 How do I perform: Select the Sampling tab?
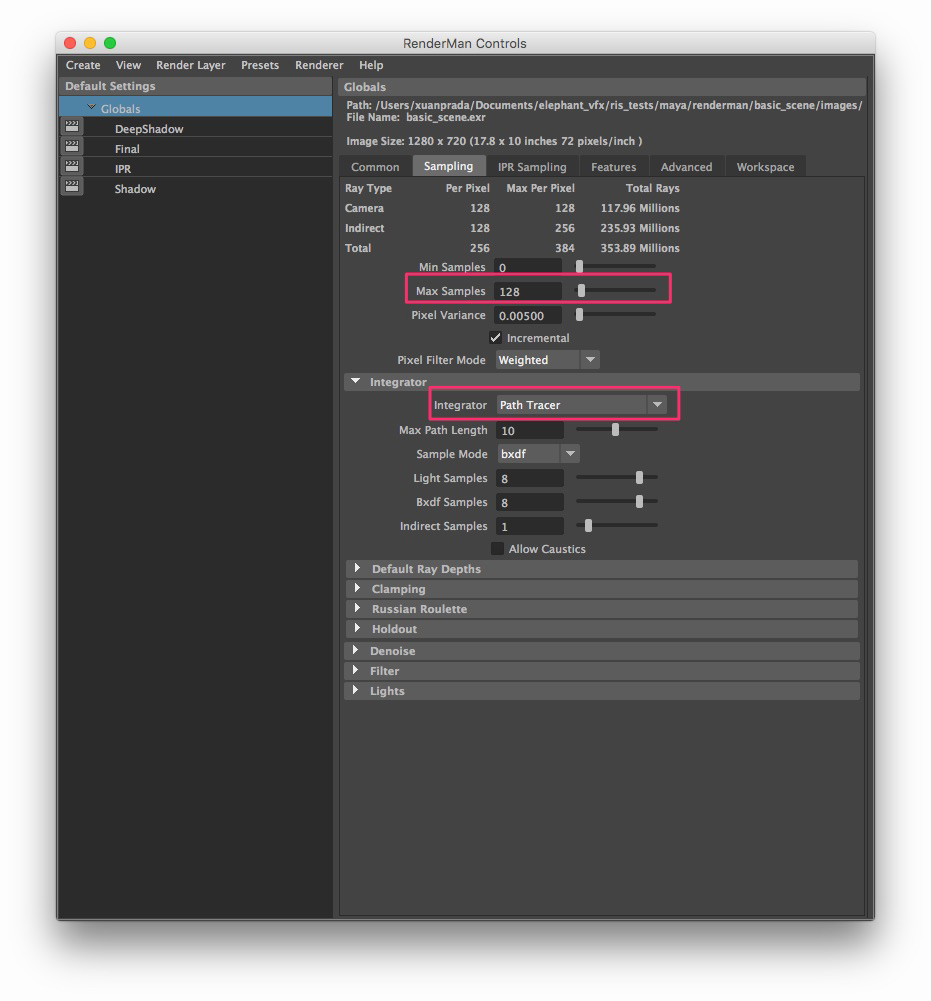448,166
